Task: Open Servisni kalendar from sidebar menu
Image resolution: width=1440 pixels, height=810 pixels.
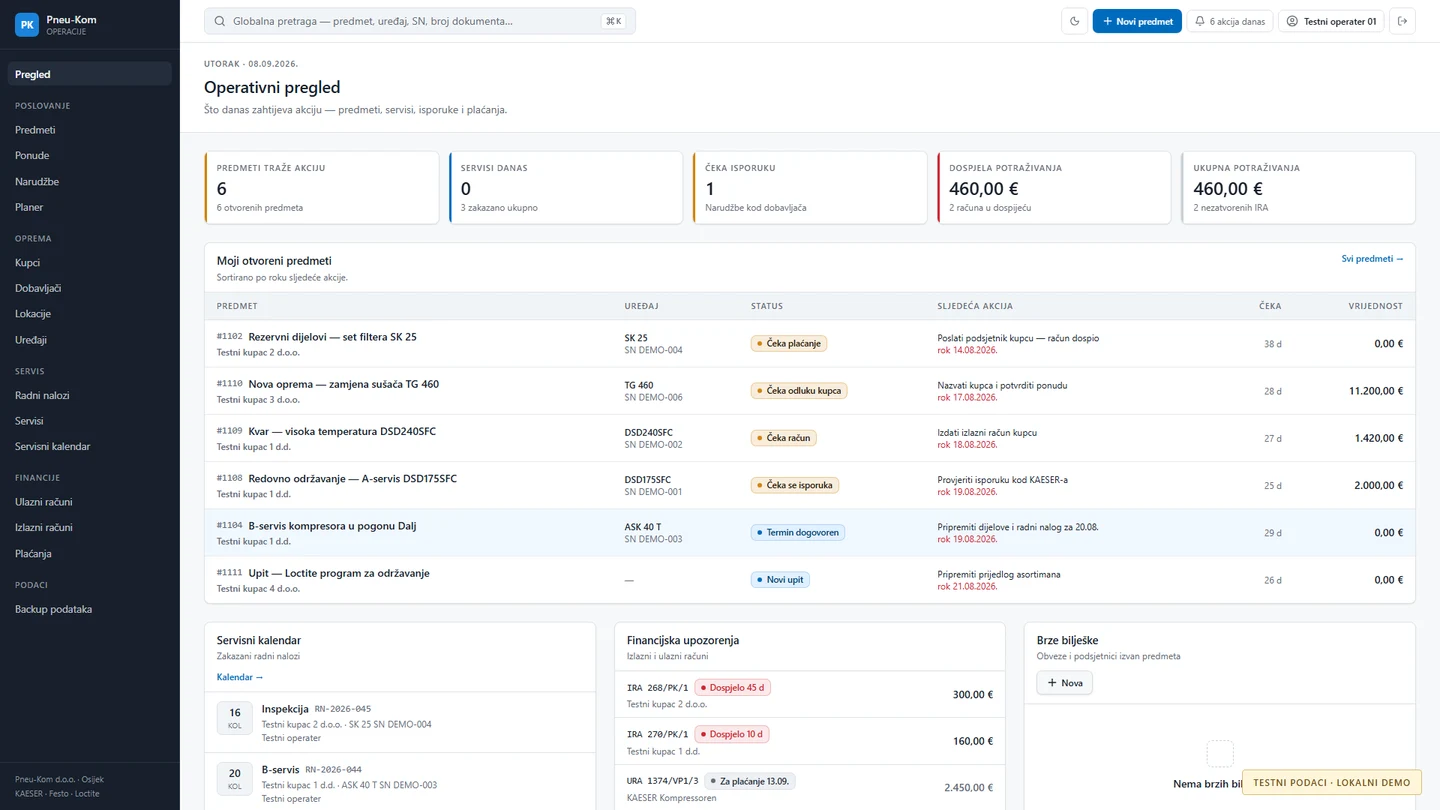Action: pos(90,446)
